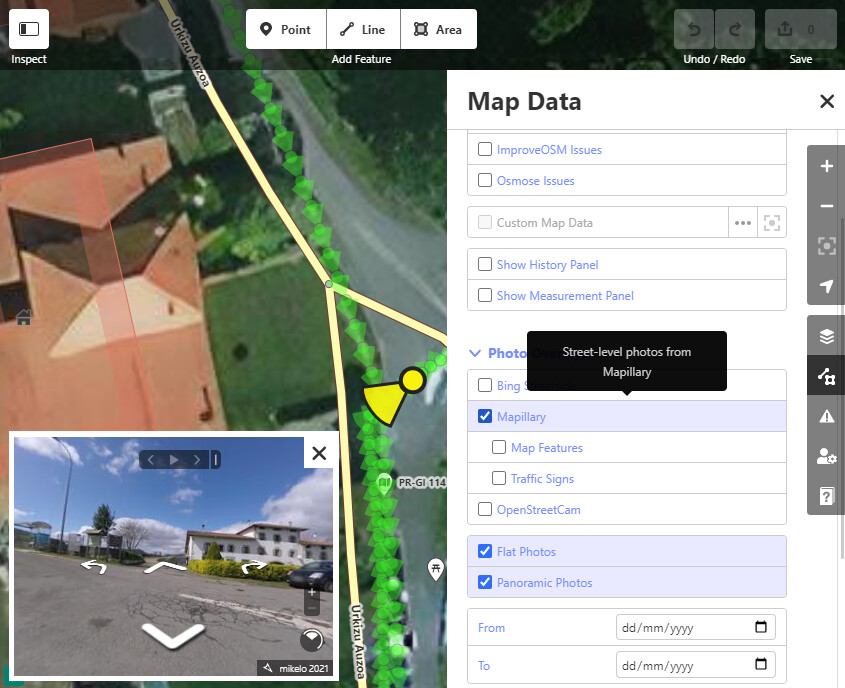Image resolution: width=845 pixels, height=688 pixels.
Task: Edit custom data with three-dot button
Action: [x=743, y=223]
